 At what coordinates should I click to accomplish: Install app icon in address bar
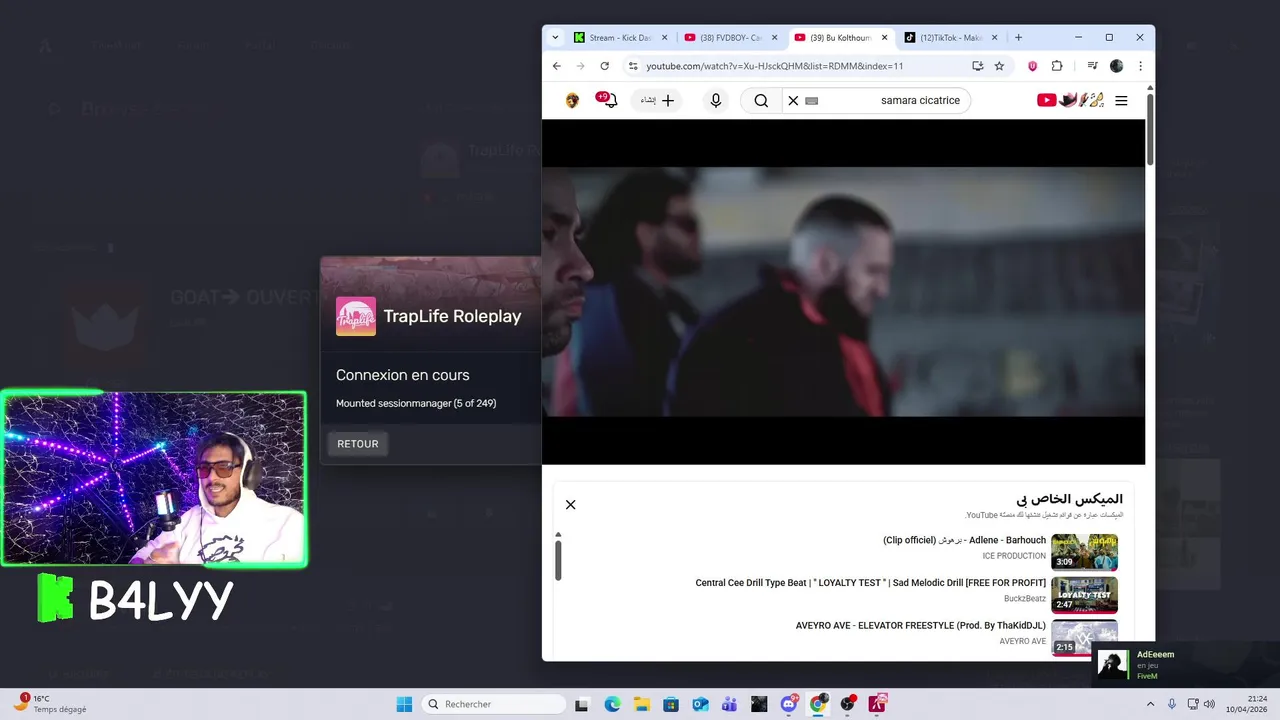coord(977,66)
